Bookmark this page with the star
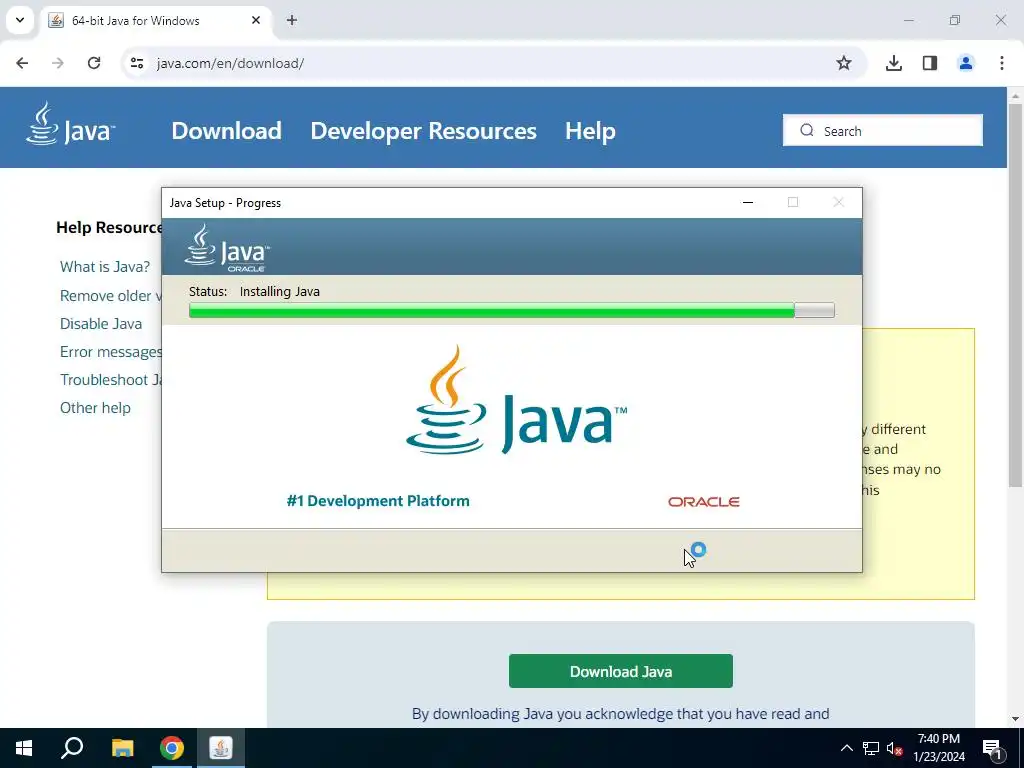Screen dimensions: 1024x768 pos(844,63)
